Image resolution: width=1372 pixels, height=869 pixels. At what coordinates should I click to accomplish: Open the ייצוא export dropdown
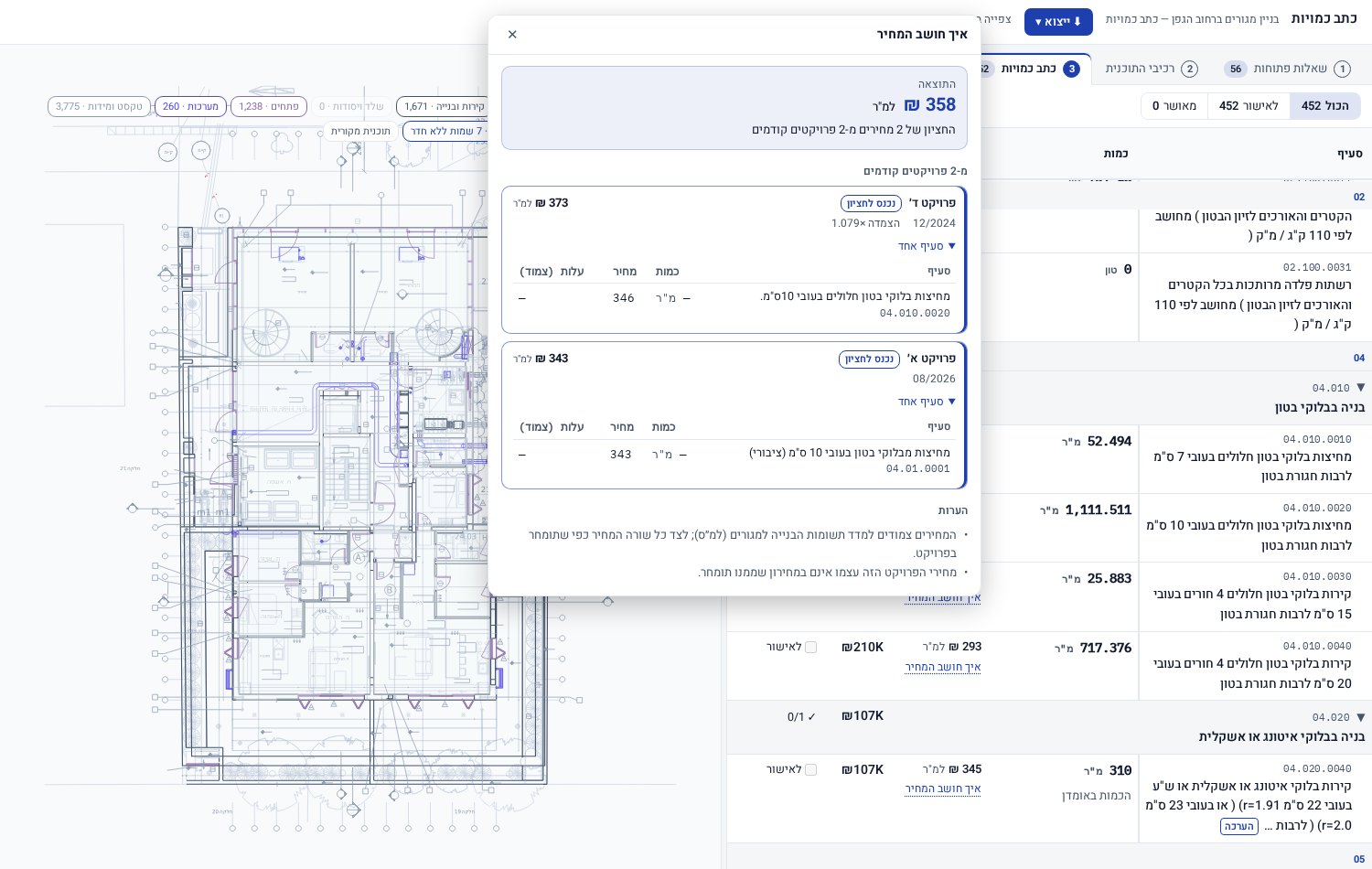(x=1058, y=21)
